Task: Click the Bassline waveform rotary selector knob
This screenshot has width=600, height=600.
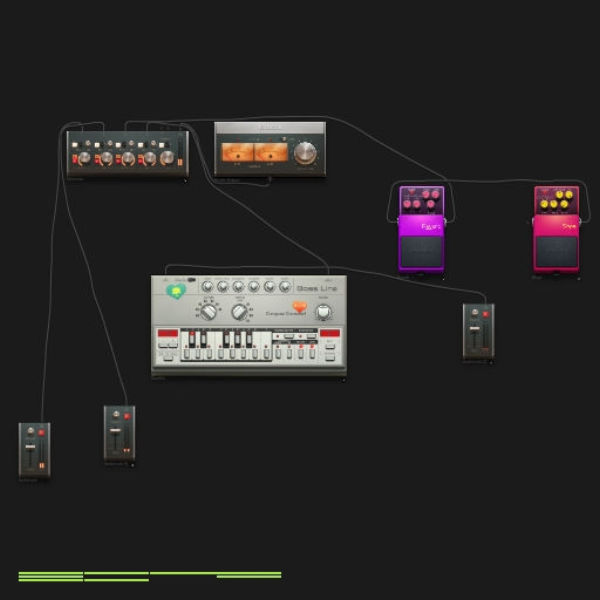Action: (209, 311)
